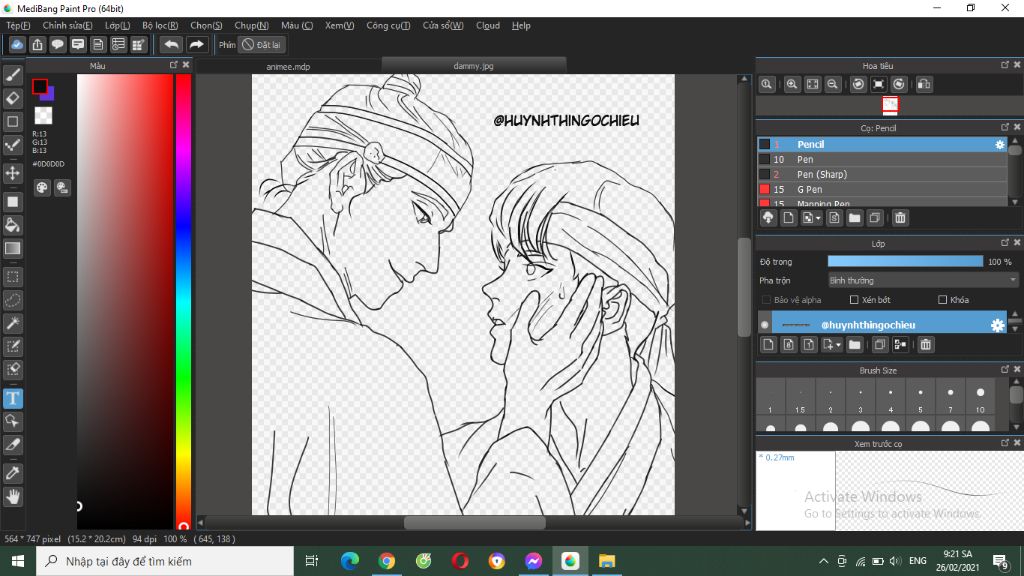This screenshot has width=1024, height=576.
Task: Tick the Khóa lock checkbox
Action: [942, 300]
